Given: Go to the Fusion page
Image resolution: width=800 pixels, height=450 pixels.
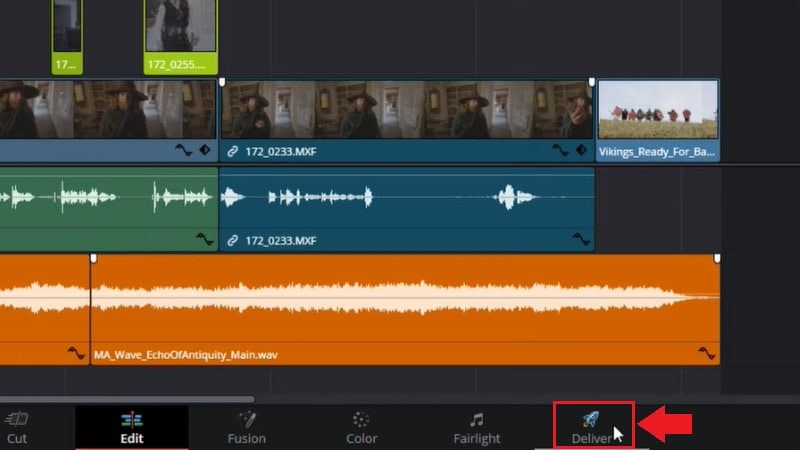Looking at the screenshot, I should coord(246,428).
